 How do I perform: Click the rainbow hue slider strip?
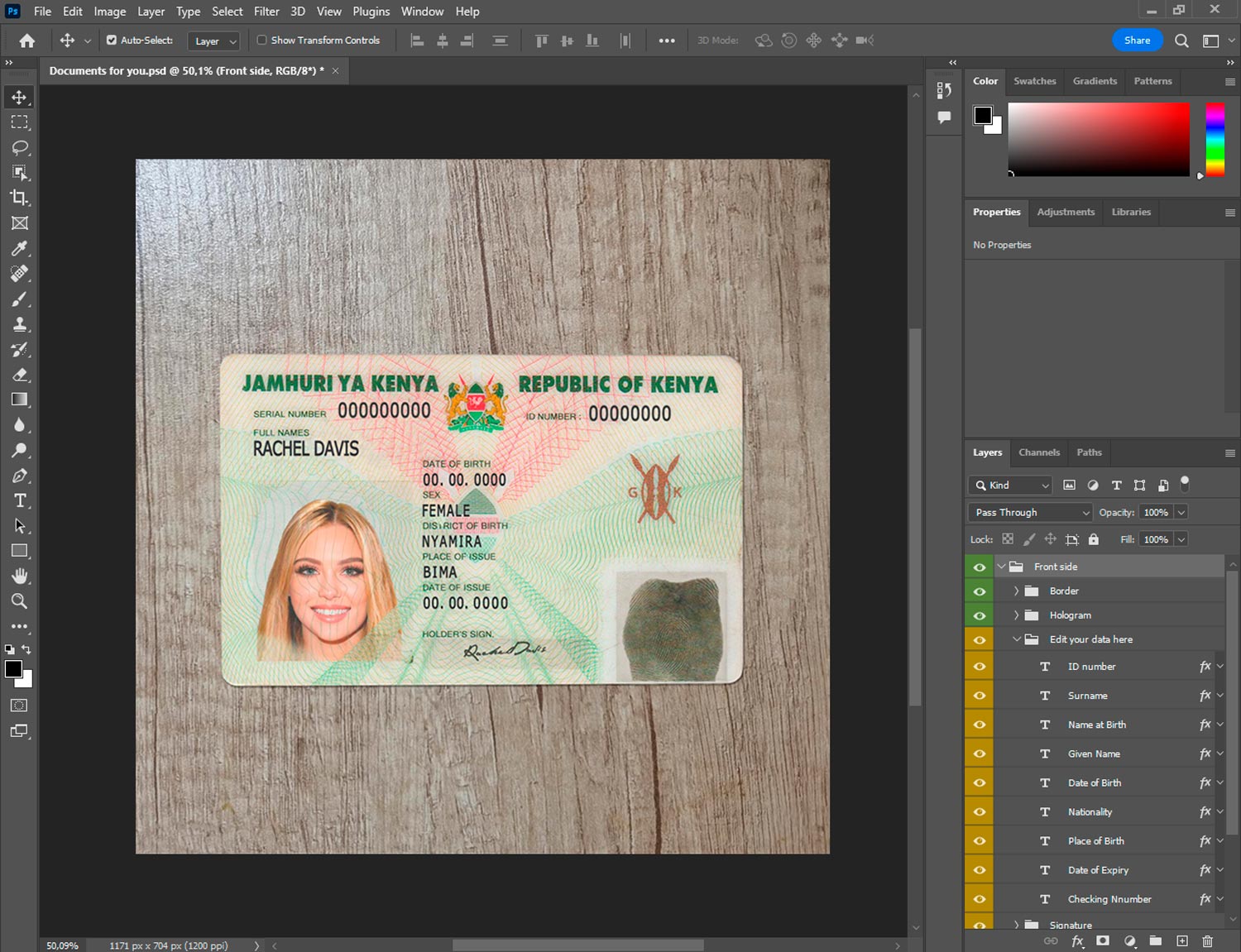(x=1214, y=139)
